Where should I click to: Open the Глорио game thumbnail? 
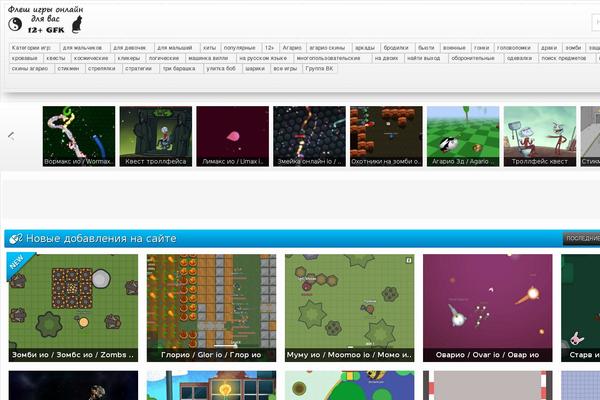point(212,307)
